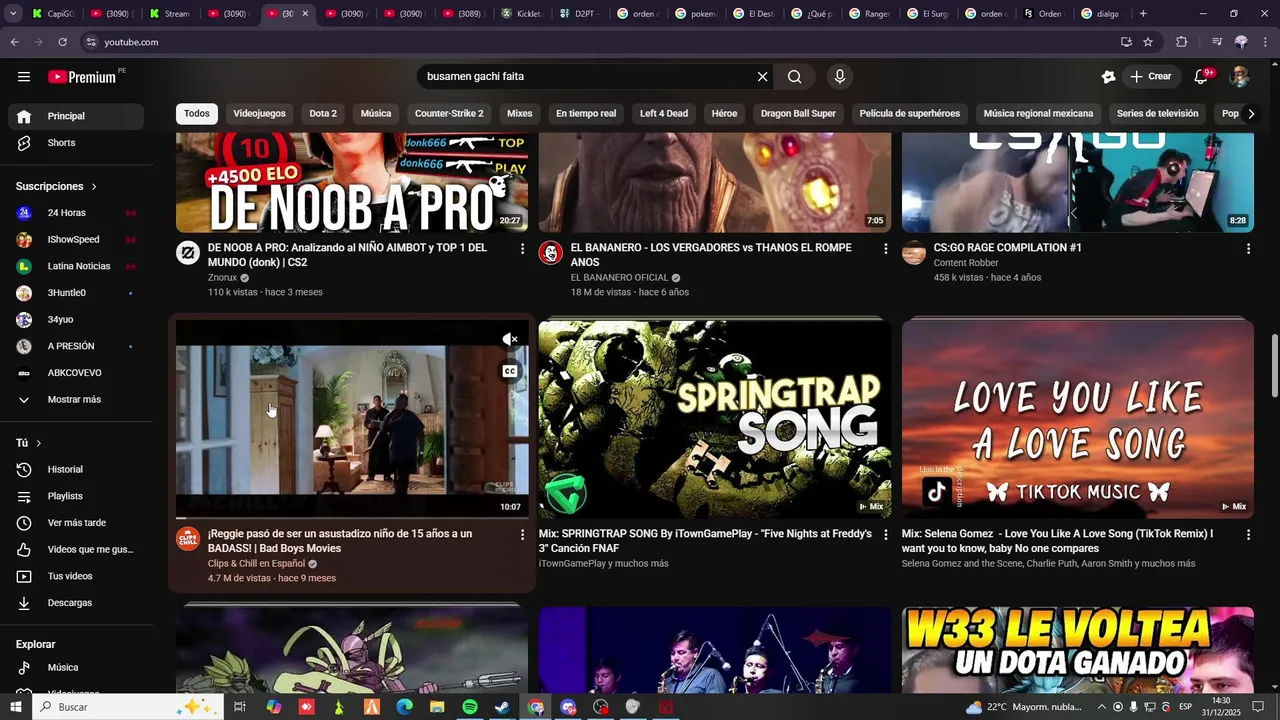Viewport: 1280px width, 720px height.
Task: Select the Todos filter chip
Action: [x=197, y=113]
